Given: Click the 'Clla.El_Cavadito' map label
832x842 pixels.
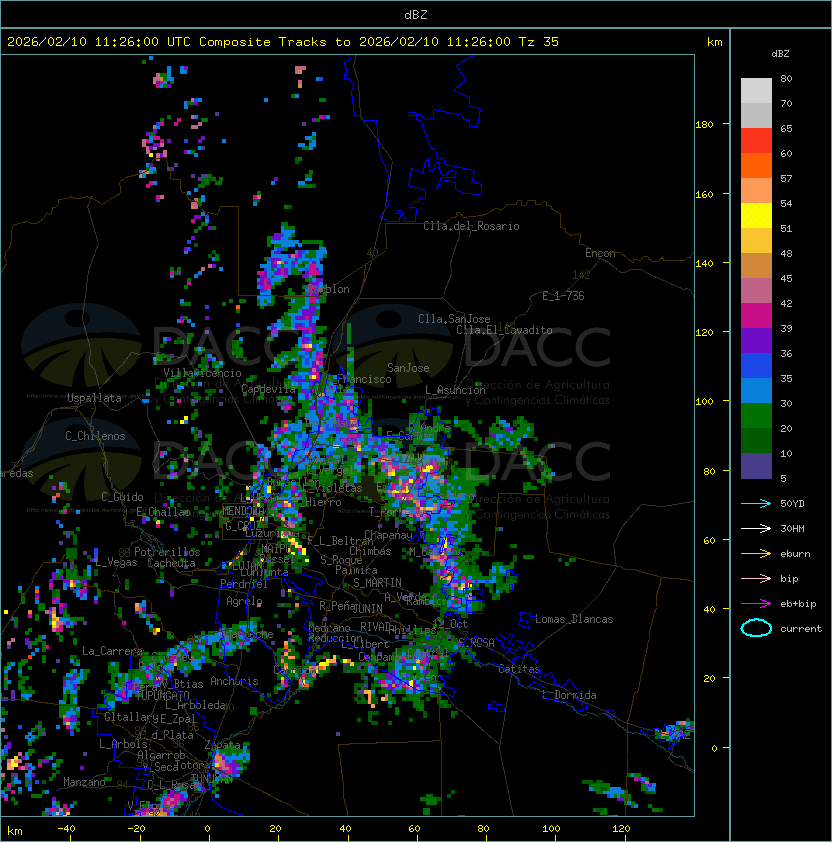Looking at the screenshot, I should 504,330.
